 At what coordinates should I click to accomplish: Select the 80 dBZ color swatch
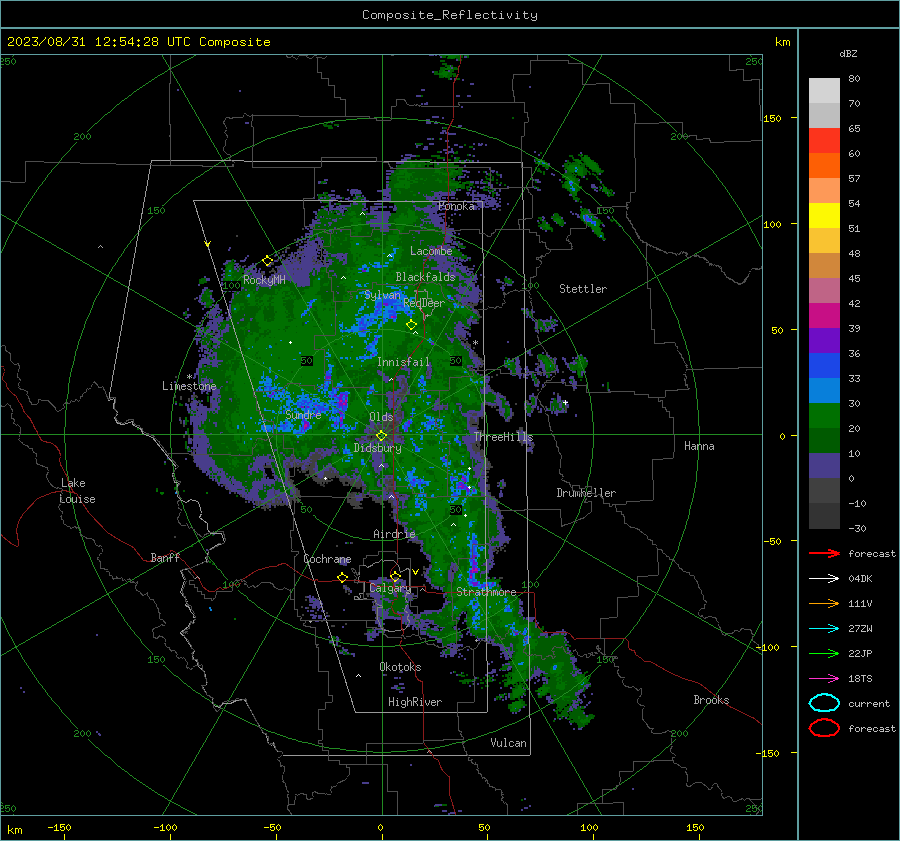[x=824, y=91]
